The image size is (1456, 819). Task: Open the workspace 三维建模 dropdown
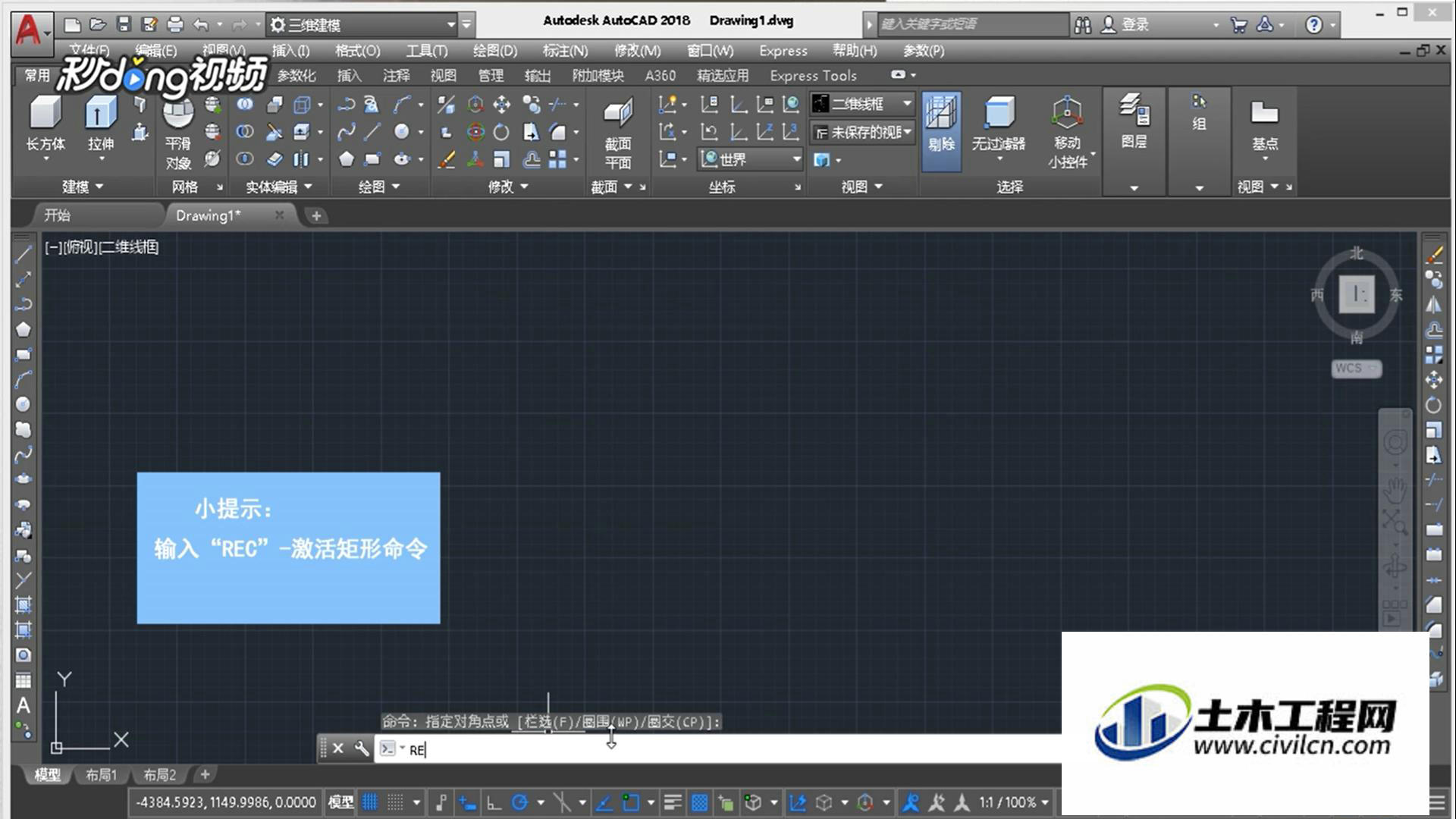point(362,25)
